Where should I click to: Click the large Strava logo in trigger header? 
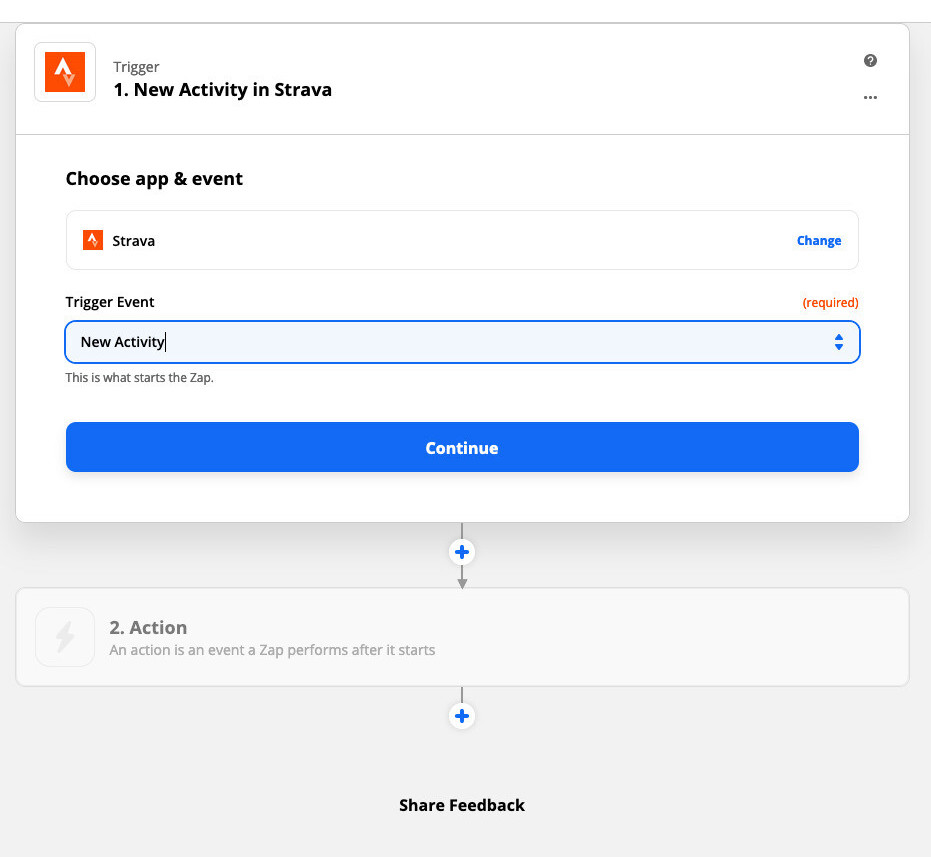(x=65, y=72)
